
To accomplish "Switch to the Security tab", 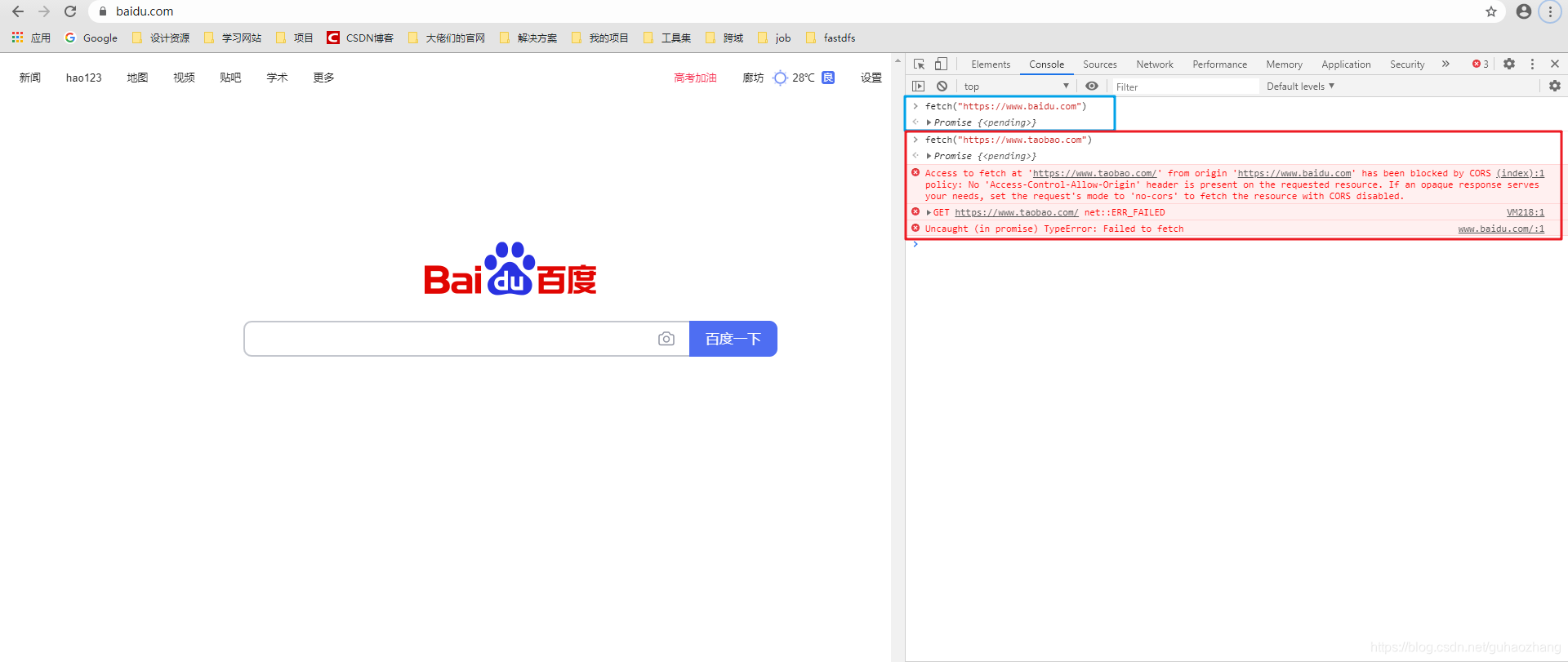I will pyautogui.click(x=1407, y=64).
